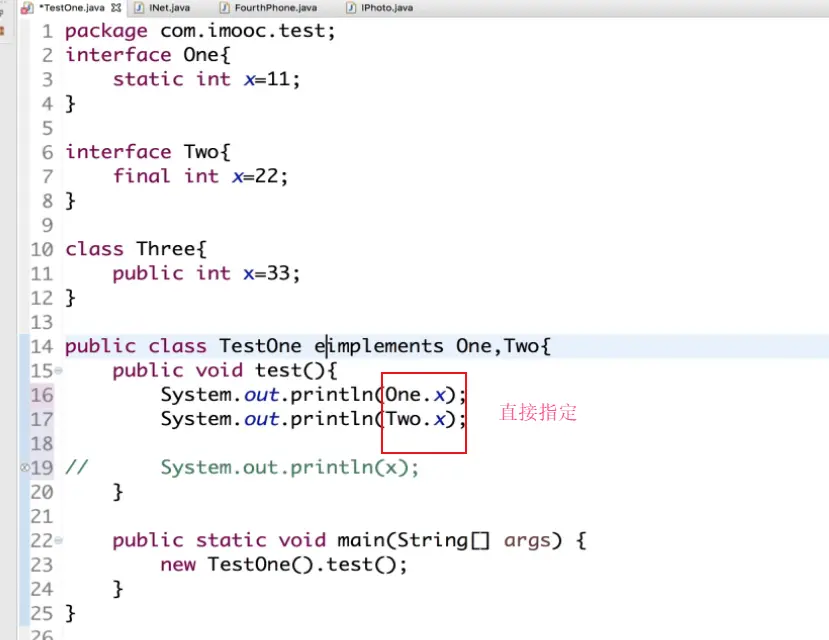Click 'class Three{' declaration on line 10
This screenshot has height=640, width=829.
(136, 249)
